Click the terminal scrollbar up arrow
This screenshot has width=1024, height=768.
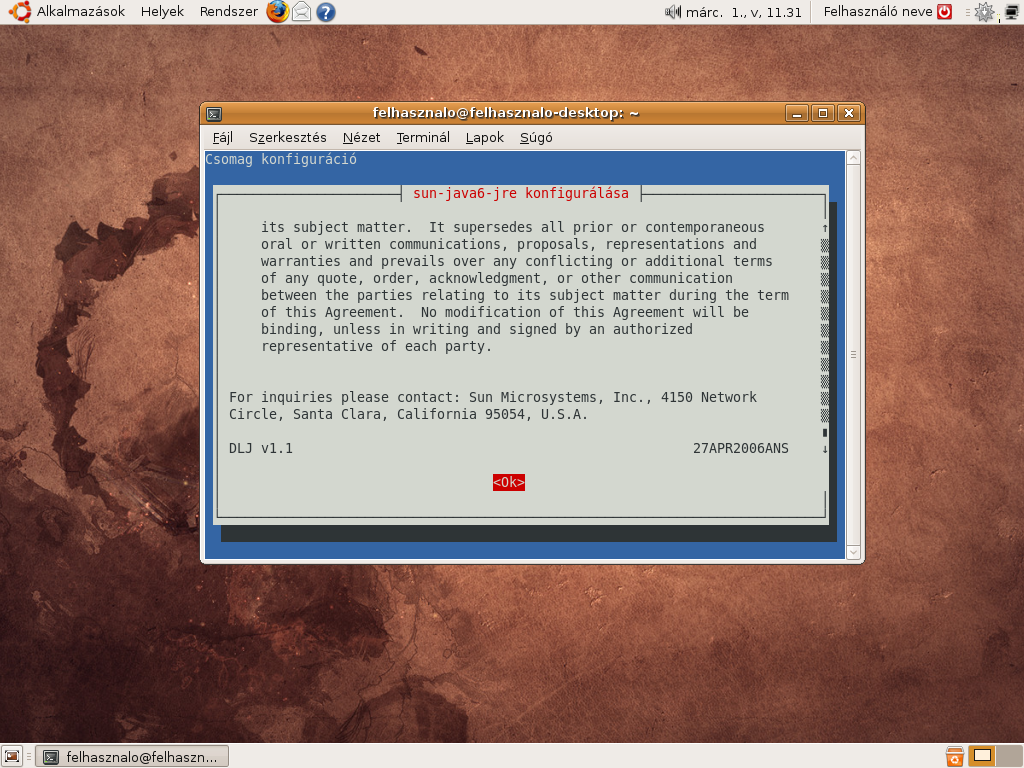click(x=853, y=157)
